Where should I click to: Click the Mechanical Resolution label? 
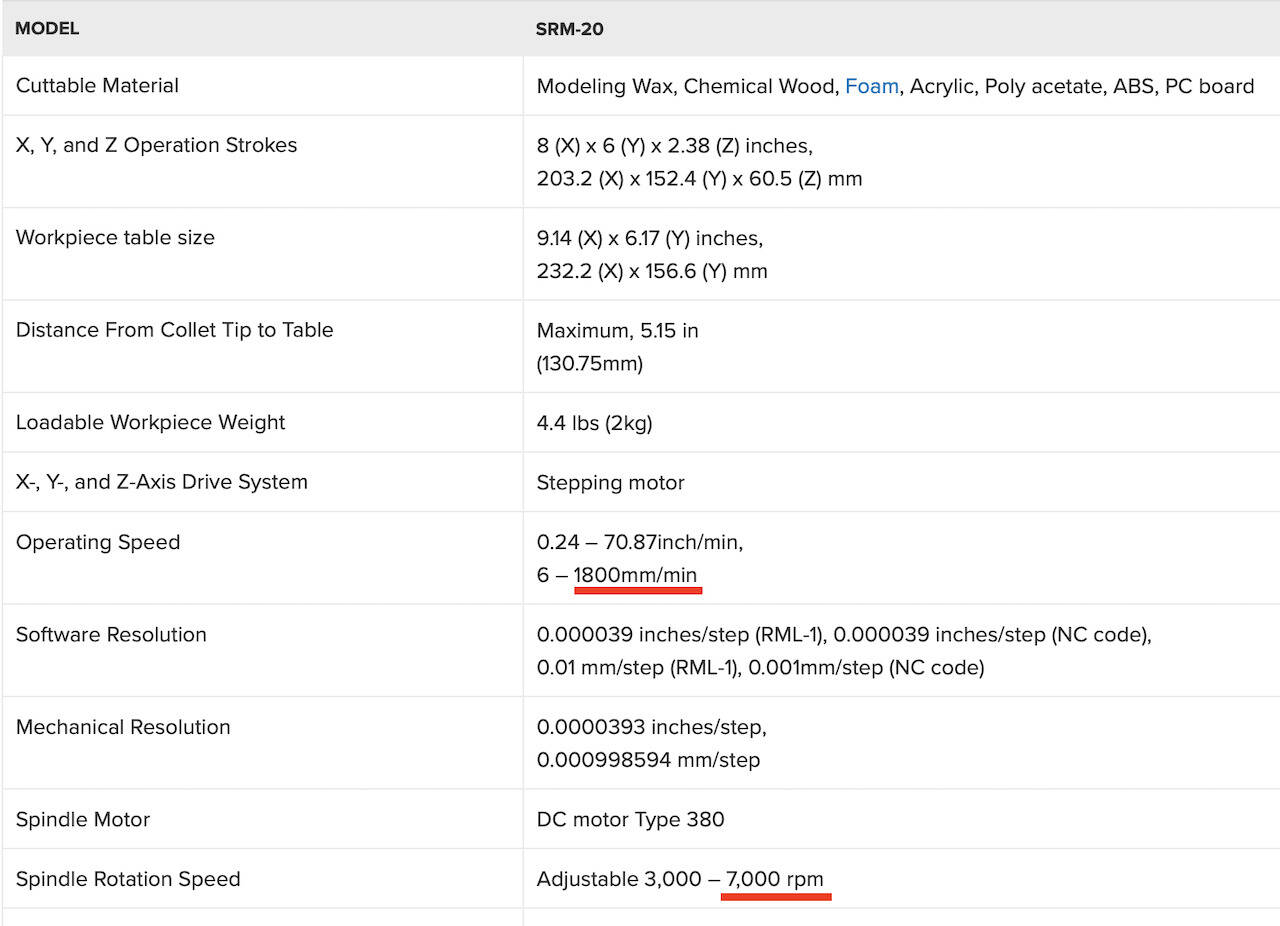(123, 727)
